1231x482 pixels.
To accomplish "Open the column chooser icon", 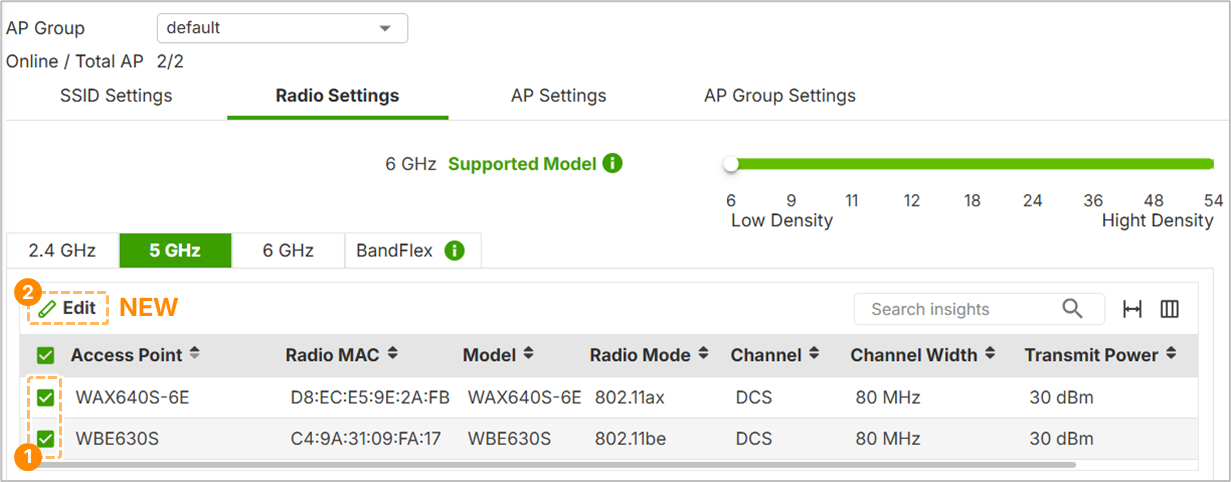I will pos(1169,310).
